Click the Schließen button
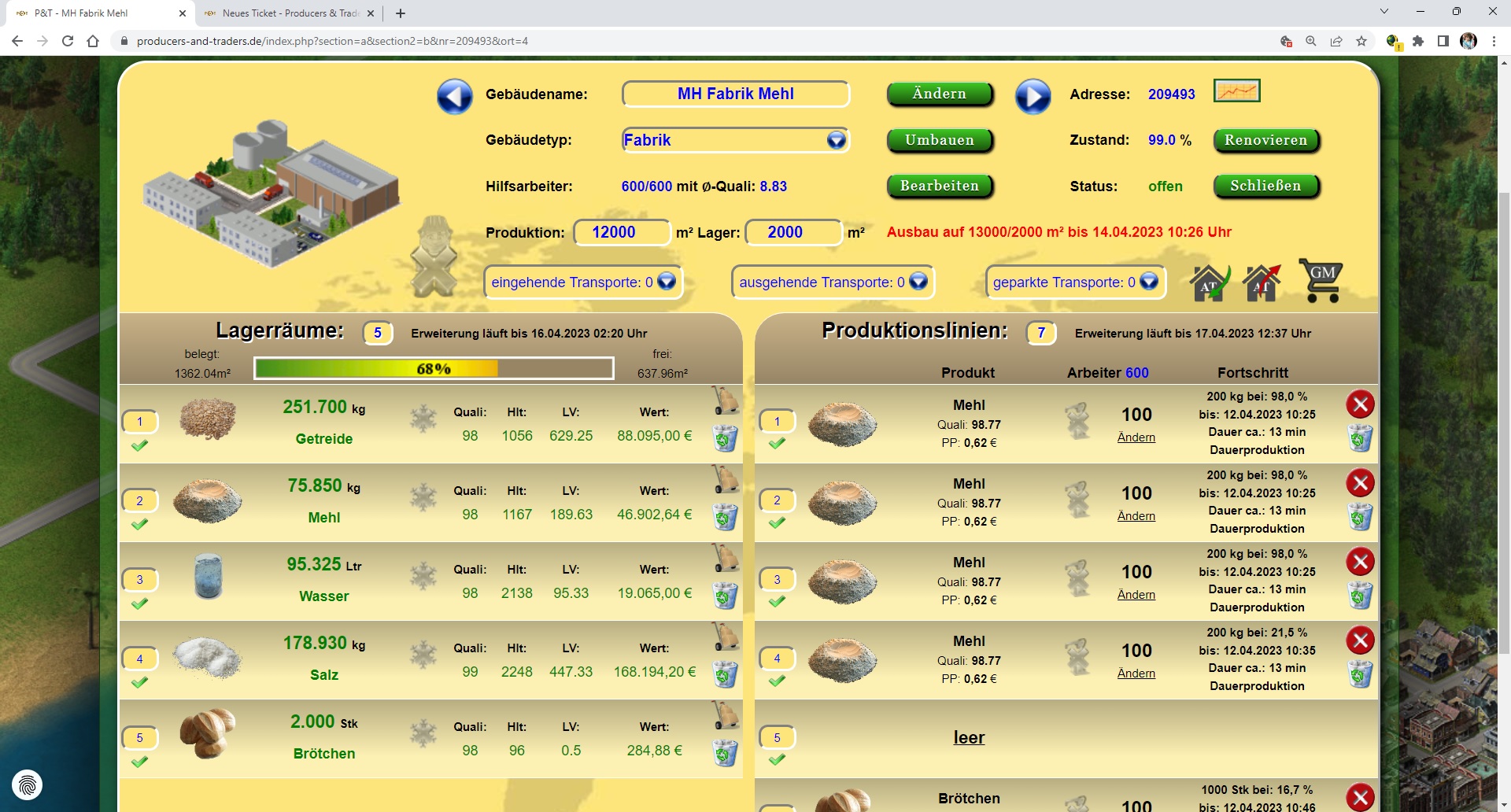 tap(1265, 186)
